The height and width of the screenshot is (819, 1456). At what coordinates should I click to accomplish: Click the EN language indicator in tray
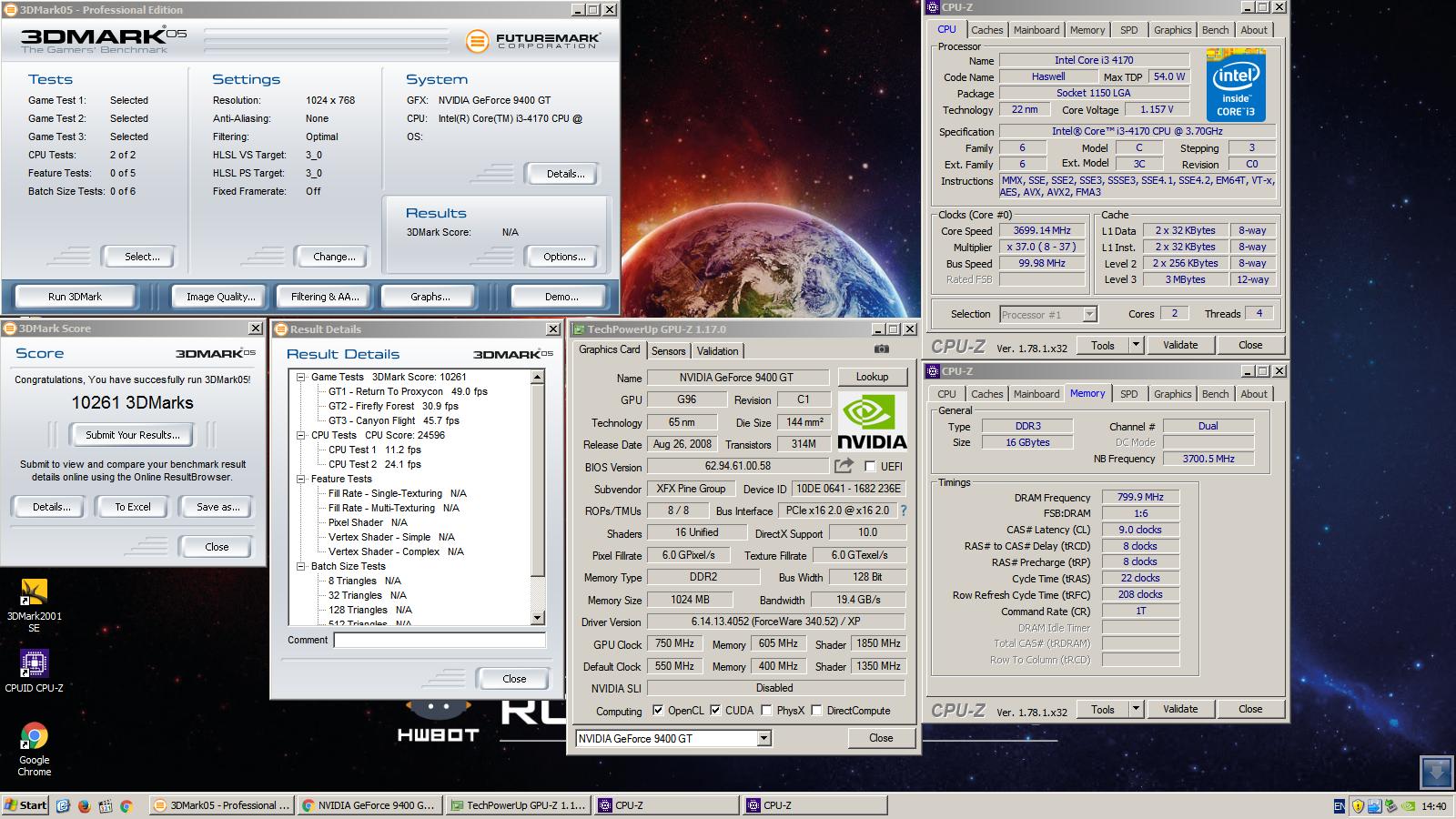(x=1339, y=805)
